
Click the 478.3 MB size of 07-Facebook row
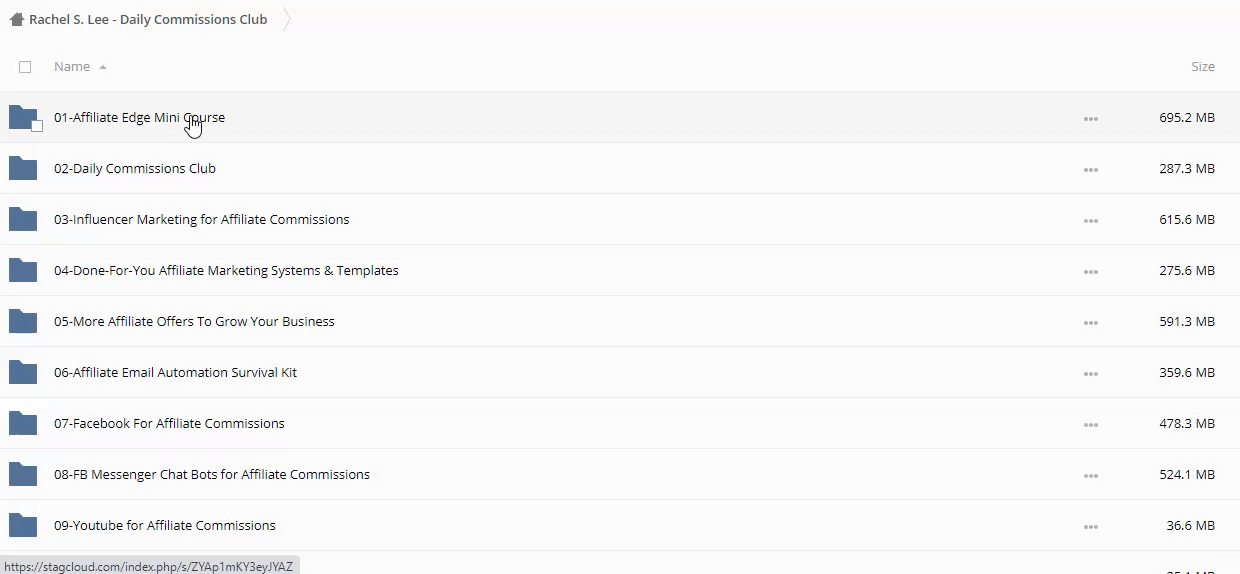tap(1186, 423)
